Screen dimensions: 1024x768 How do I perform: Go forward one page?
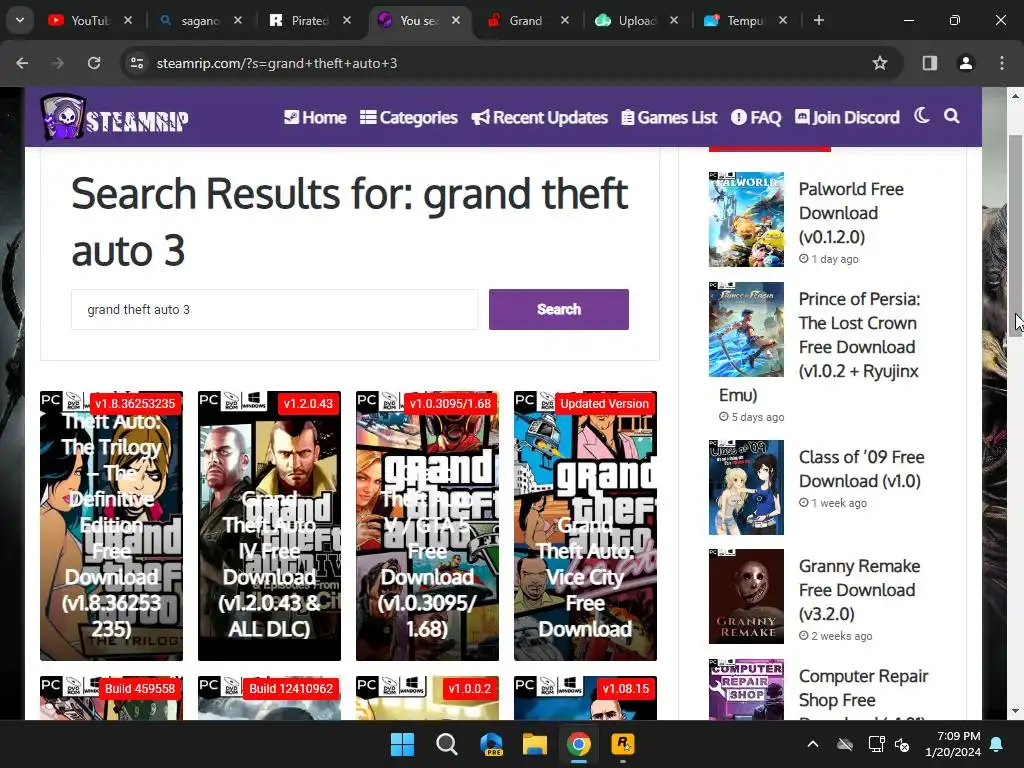[58, 63]
